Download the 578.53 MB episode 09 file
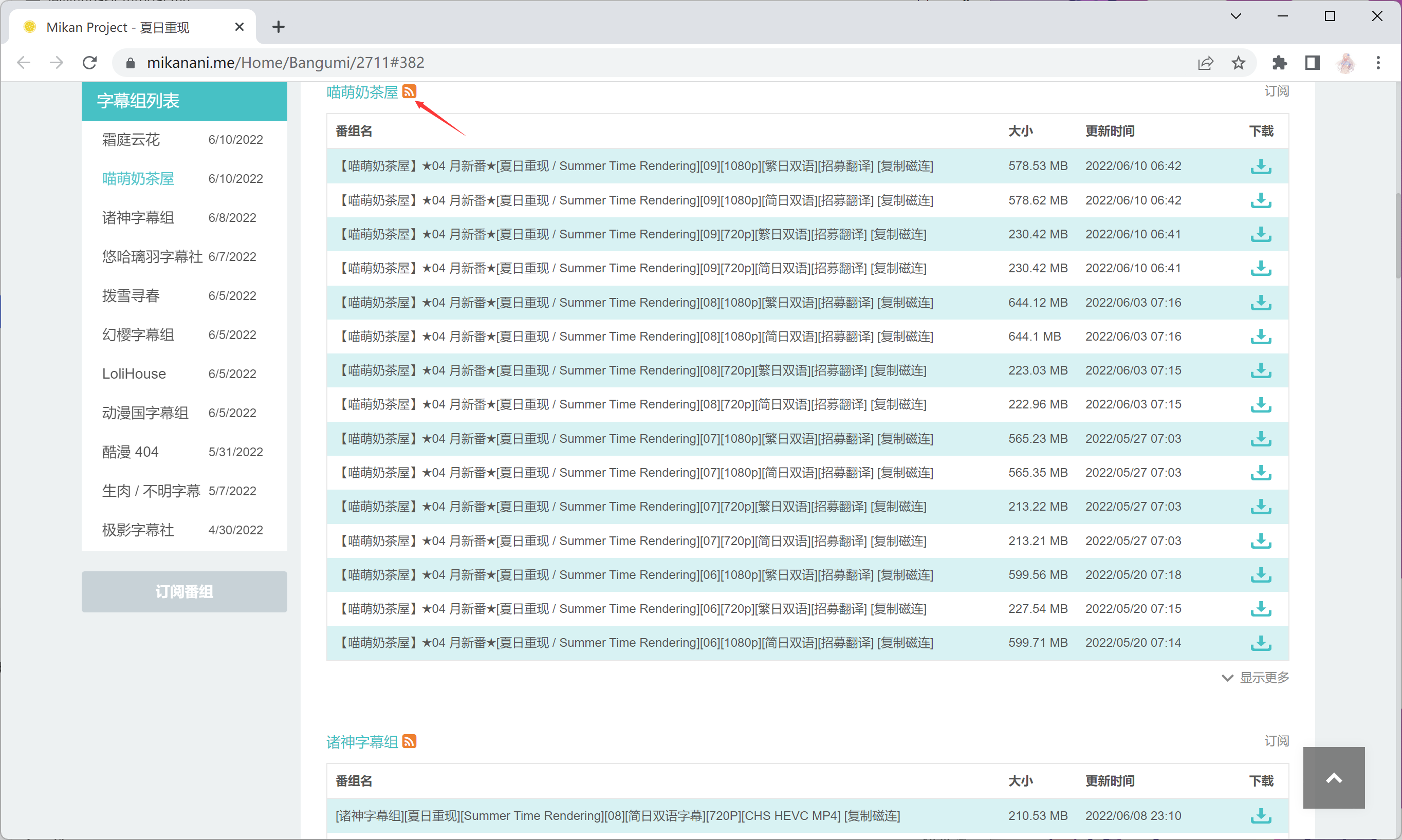The image size is (1402, 840). [x=1261, y=166]
